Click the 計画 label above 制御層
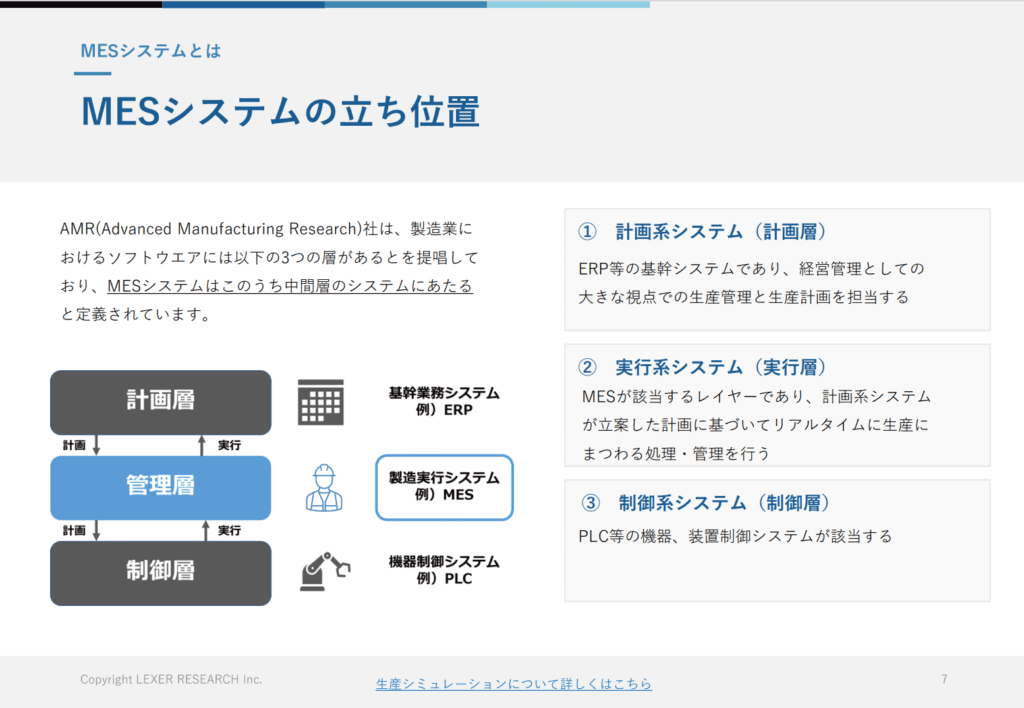The image size is (1024, 708). pyautogui.click(x=74, y=530)
